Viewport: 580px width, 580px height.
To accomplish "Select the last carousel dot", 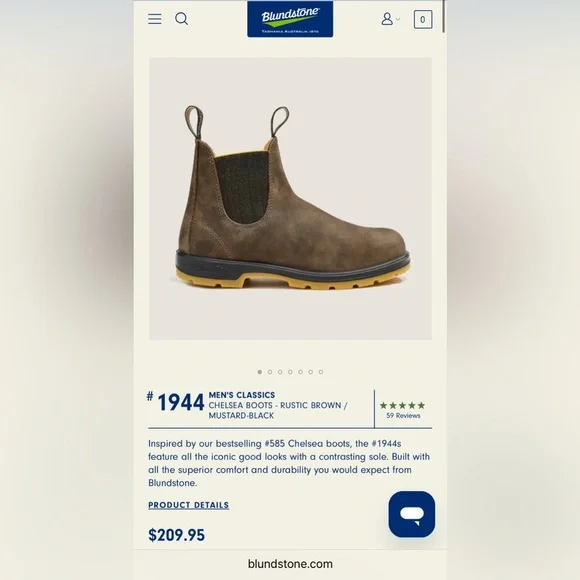I will pyautogui.click(x=321, y=372).
